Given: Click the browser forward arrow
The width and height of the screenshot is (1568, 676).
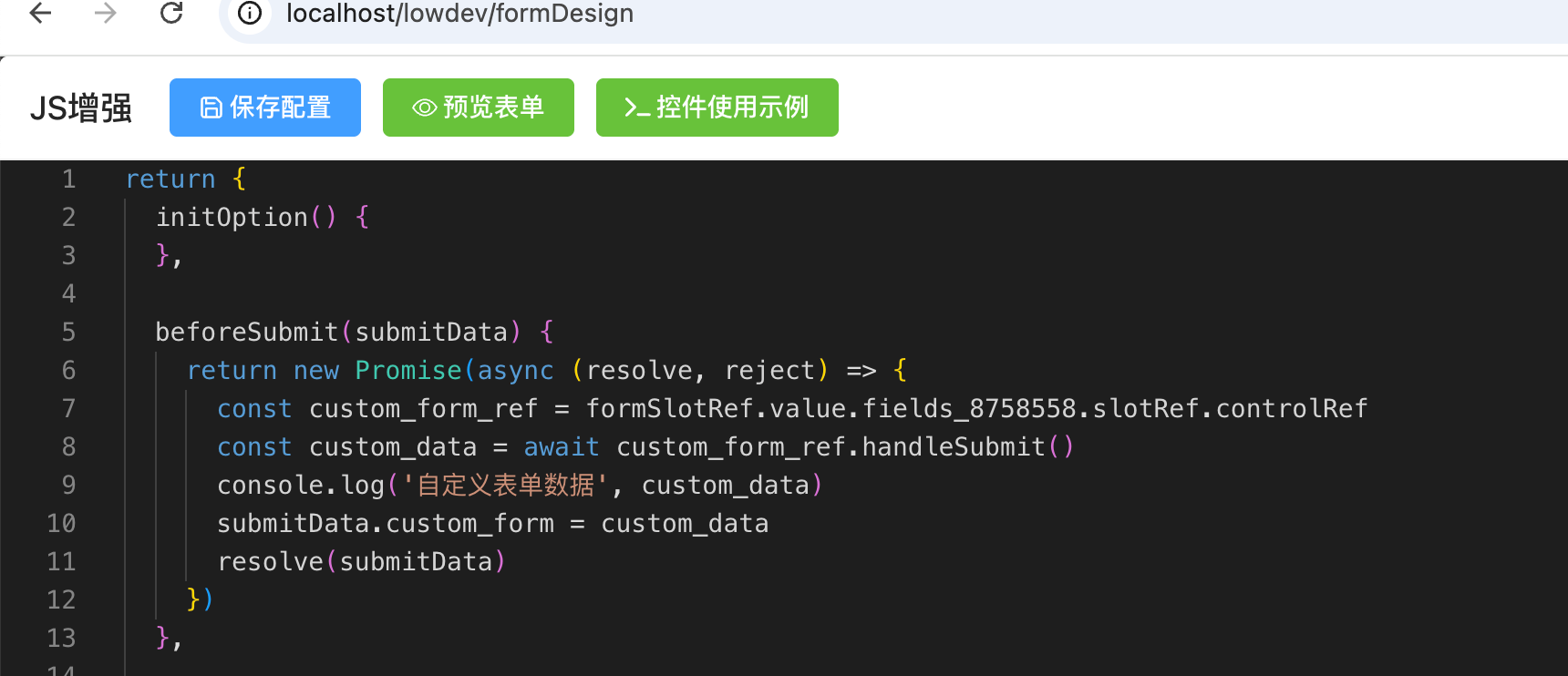Looking at the screenshot, I should tap(106, 13).
